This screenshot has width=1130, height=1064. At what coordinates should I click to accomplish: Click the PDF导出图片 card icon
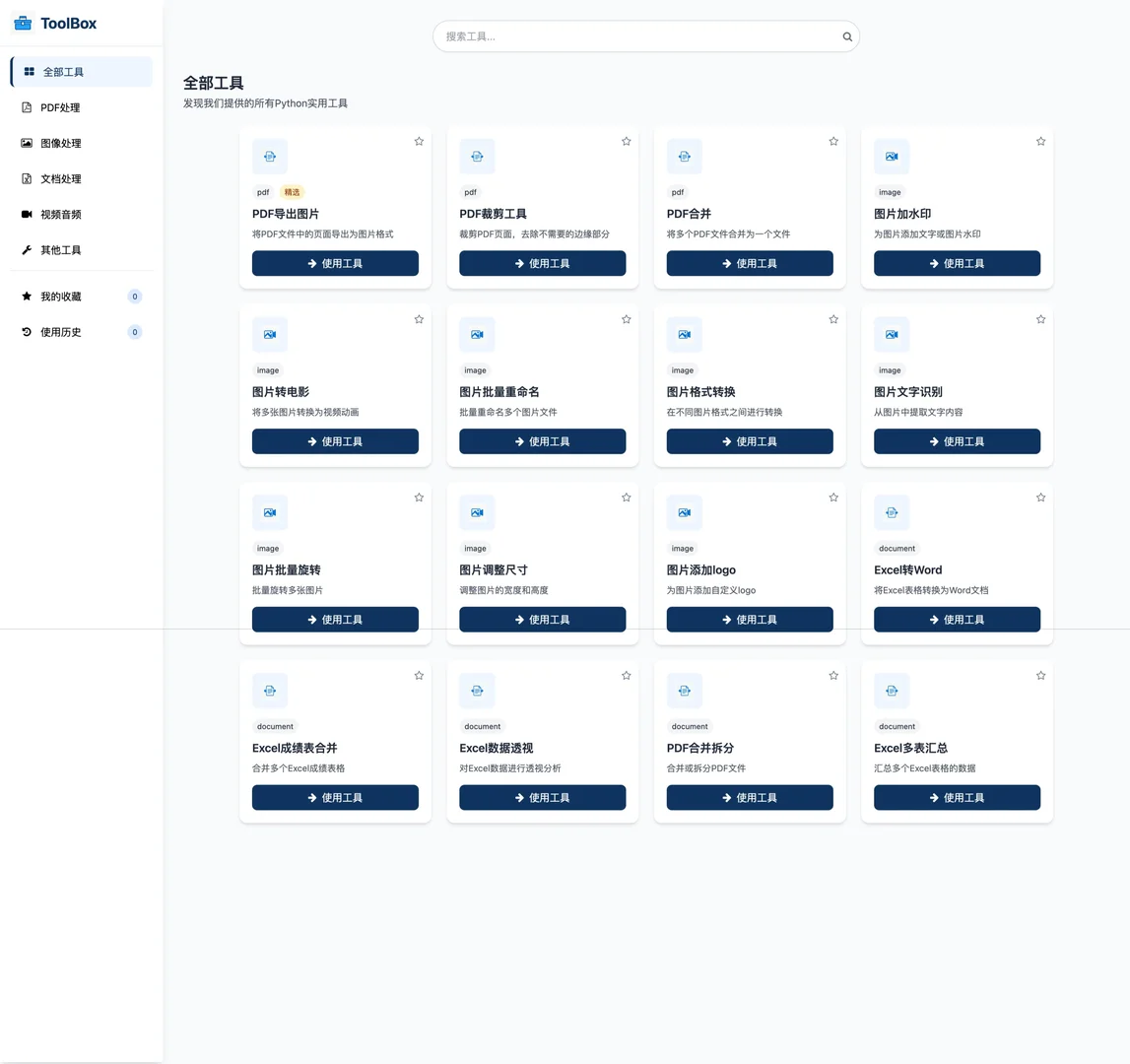[x=270, y=157]
